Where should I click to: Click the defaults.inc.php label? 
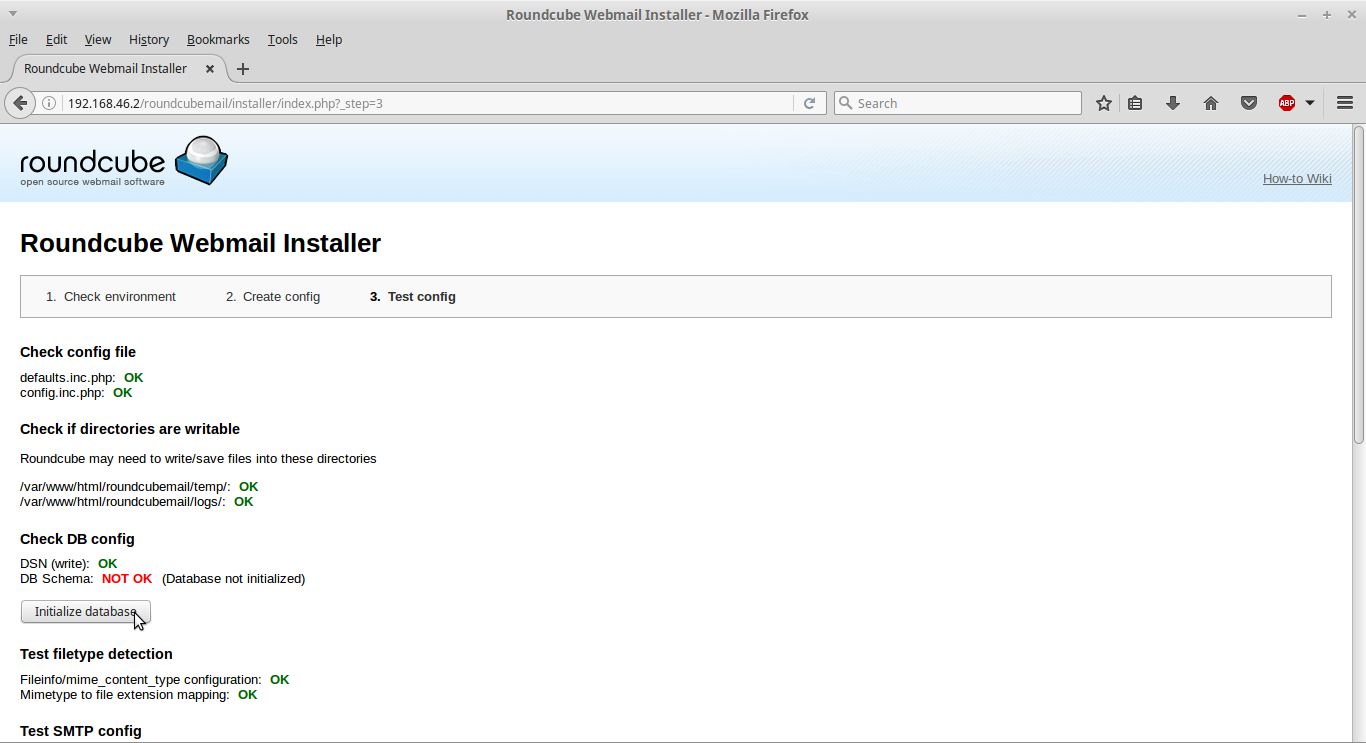tap(68, 378)
